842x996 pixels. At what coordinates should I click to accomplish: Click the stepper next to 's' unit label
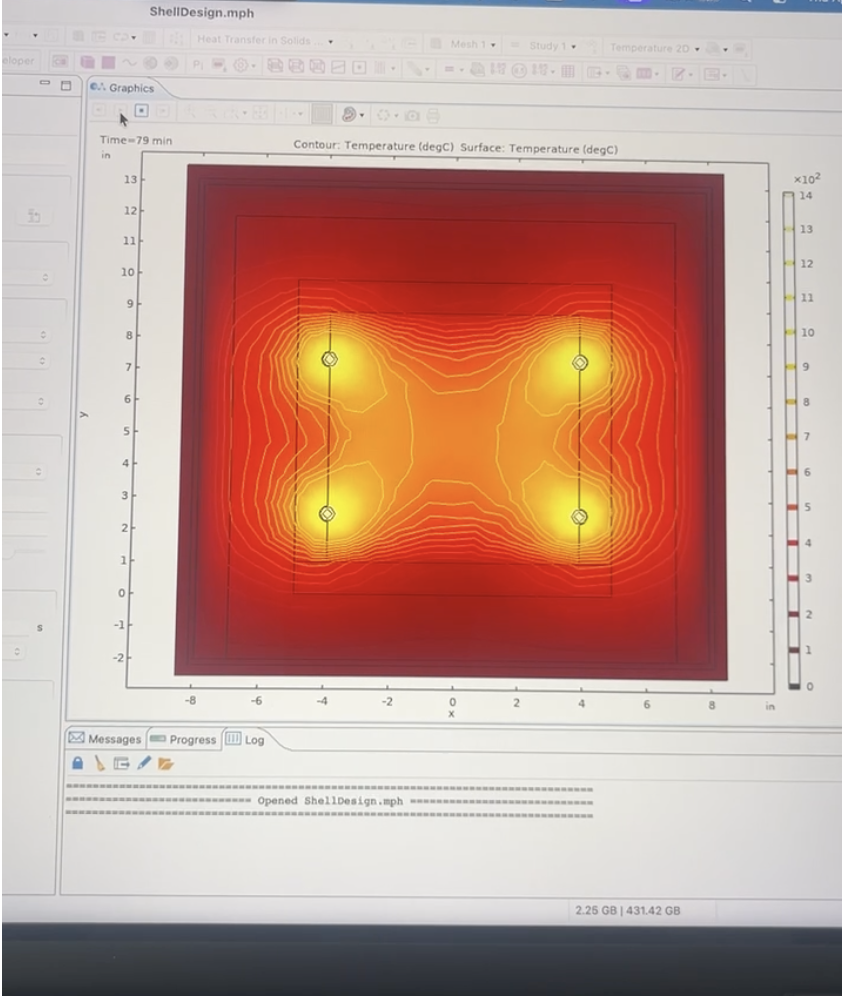coord(17,651)
